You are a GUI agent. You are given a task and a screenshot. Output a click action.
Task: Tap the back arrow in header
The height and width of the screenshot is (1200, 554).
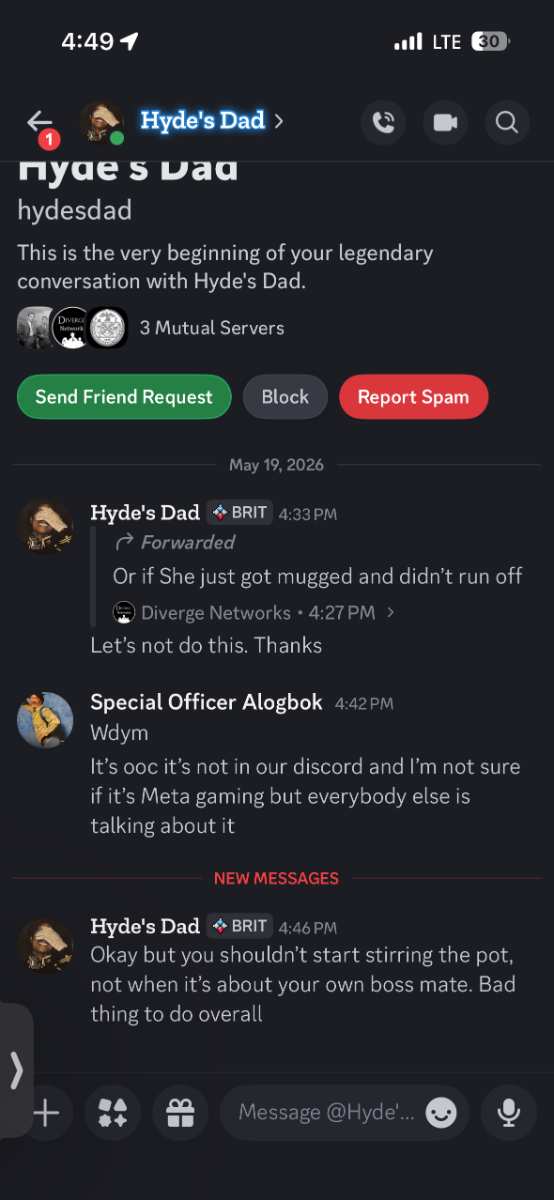click(39, 122)
